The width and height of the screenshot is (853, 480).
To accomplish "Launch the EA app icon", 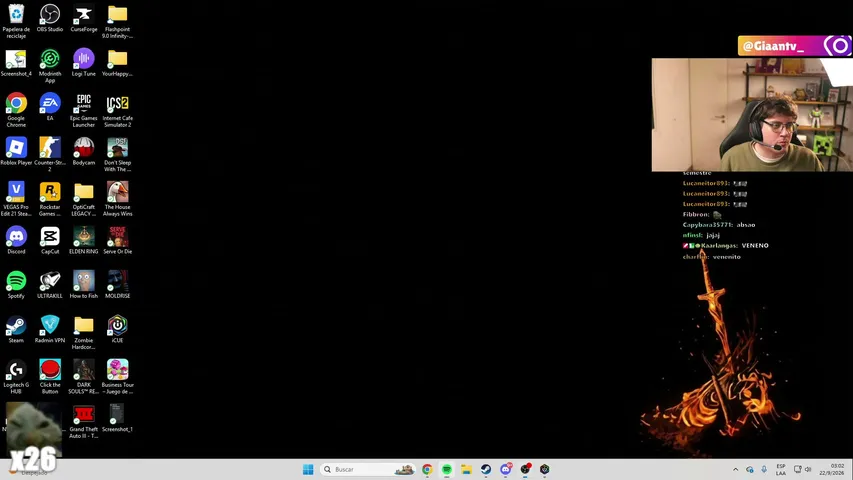I will pos(50,107).
